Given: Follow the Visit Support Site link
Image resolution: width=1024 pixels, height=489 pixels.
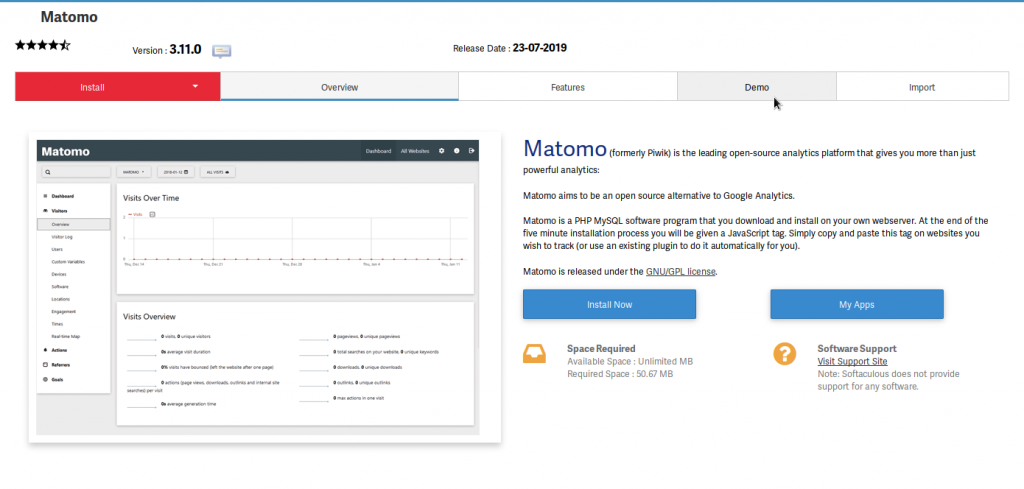Looking at the screenshot, I should [852, 361].
